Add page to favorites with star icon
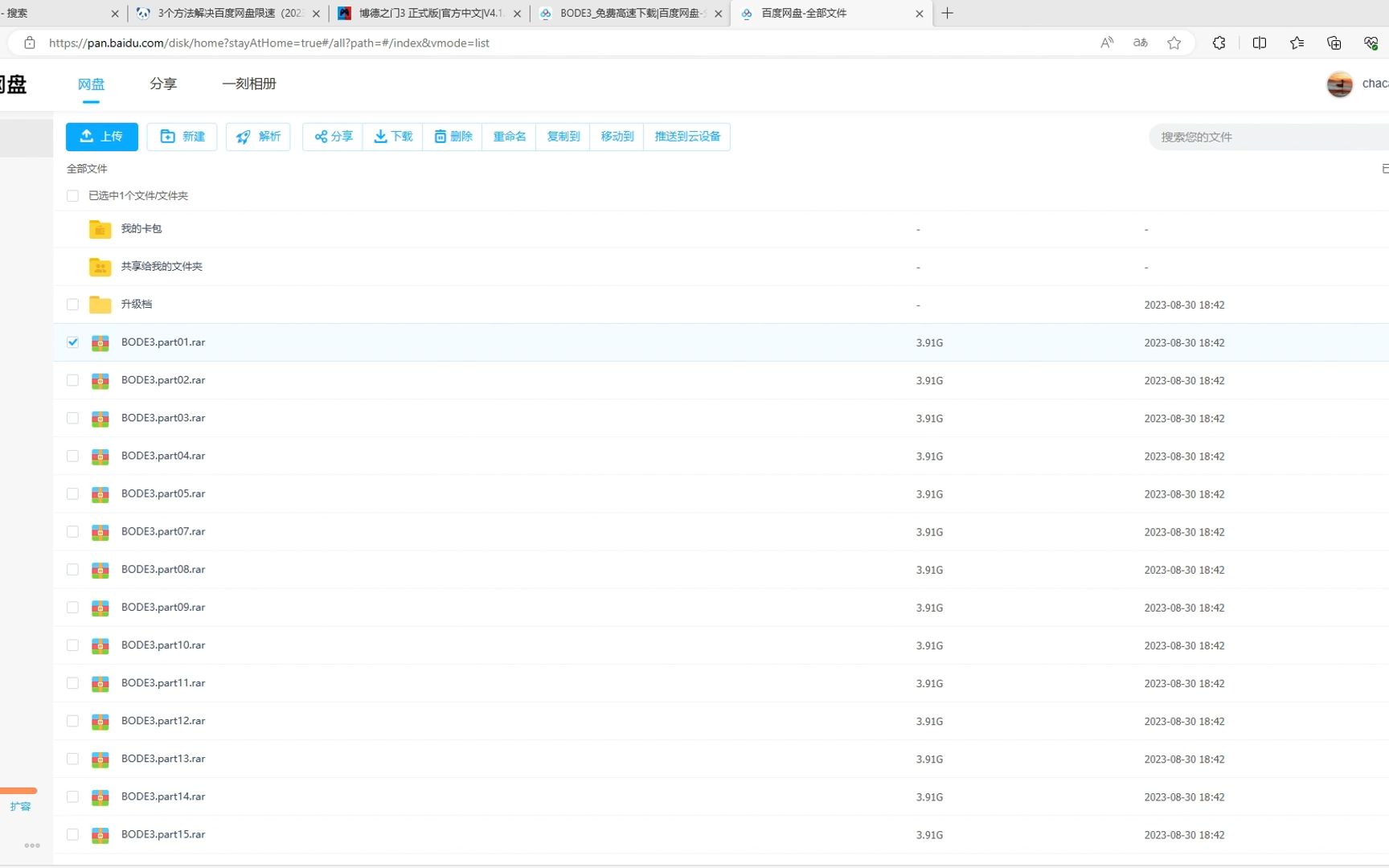 point(1174,43)
